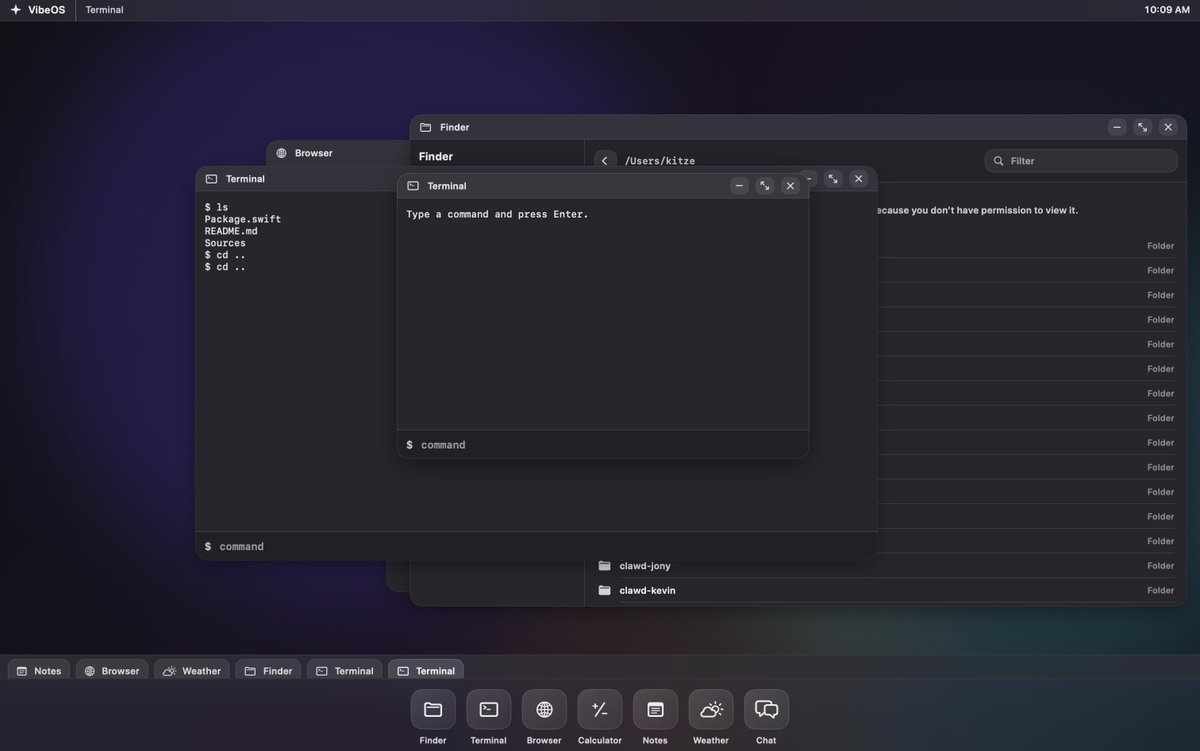1200x751 pixels.
Task: Bring the Finder taskbar tab forward
Action: point(268,670)
